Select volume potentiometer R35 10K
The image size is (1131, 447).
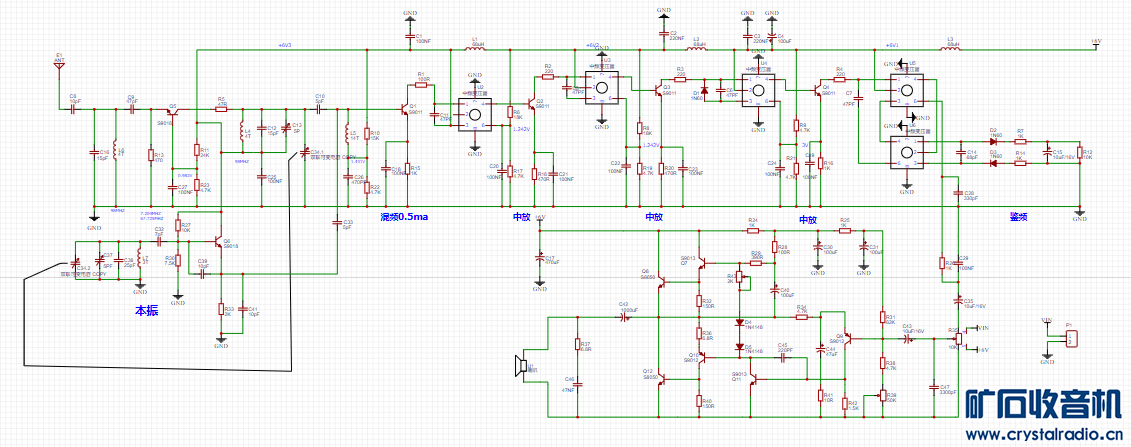click(x=959, y=337)
